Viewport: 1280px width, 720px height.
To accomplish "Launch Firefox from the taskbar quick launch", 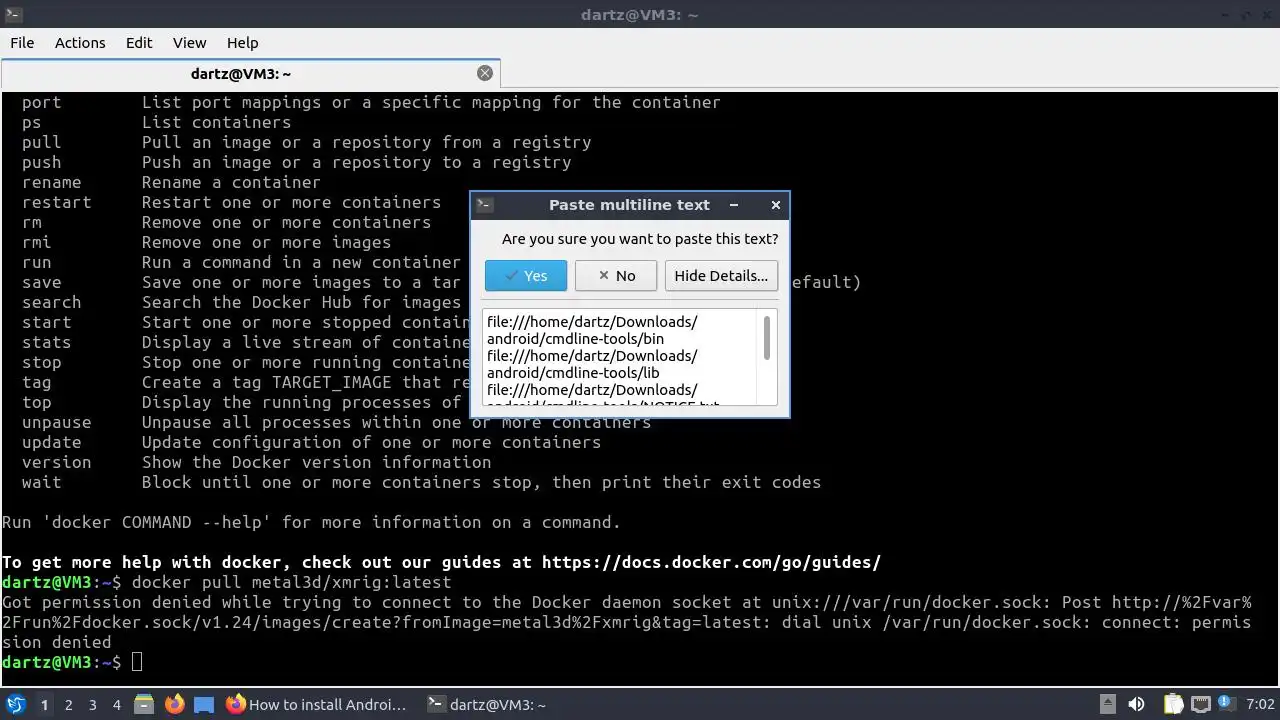I will (174, 704).
